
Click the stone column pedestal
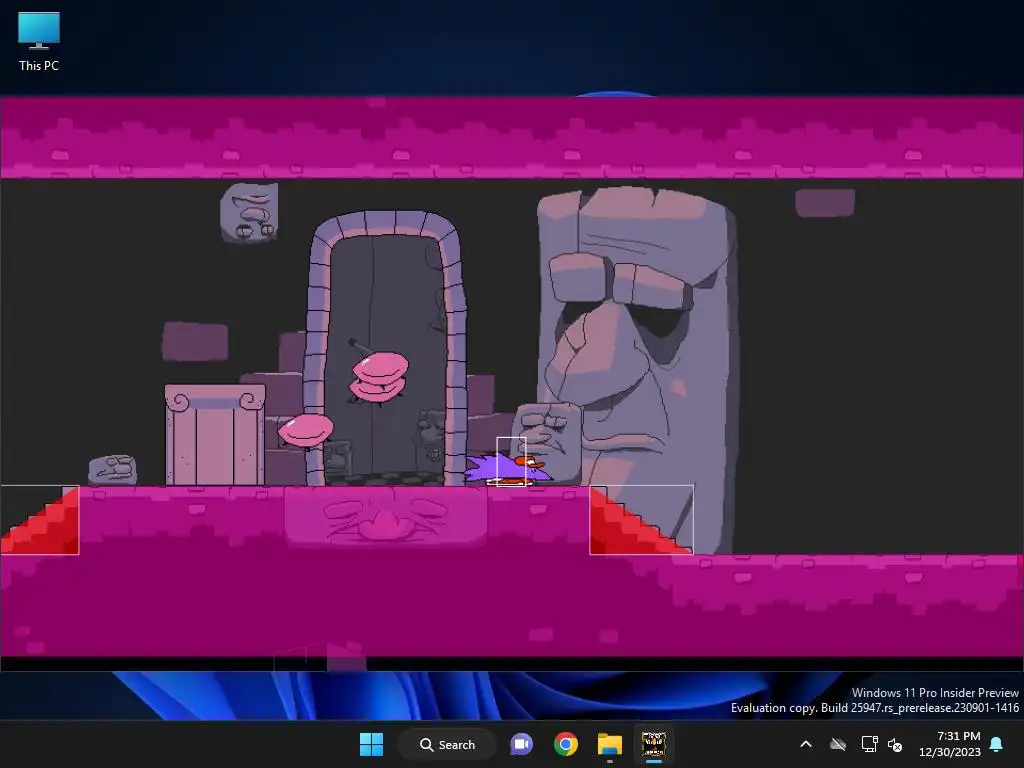[215, 435]
